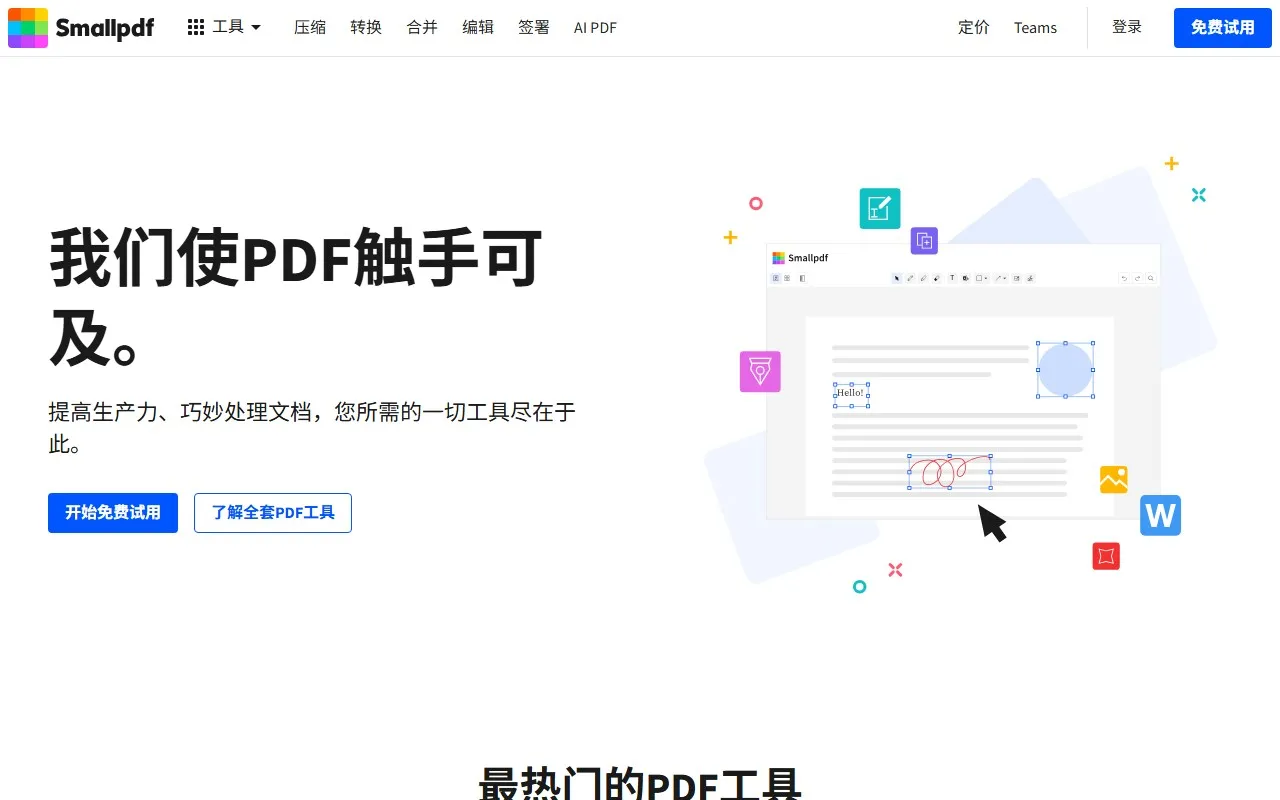Image resolution: width=1280 pixels, height=800 pixels.
Task: Select the pen drawing tool in the mockup toolbar
Action: pyautogui.click(x=910, y=278)
